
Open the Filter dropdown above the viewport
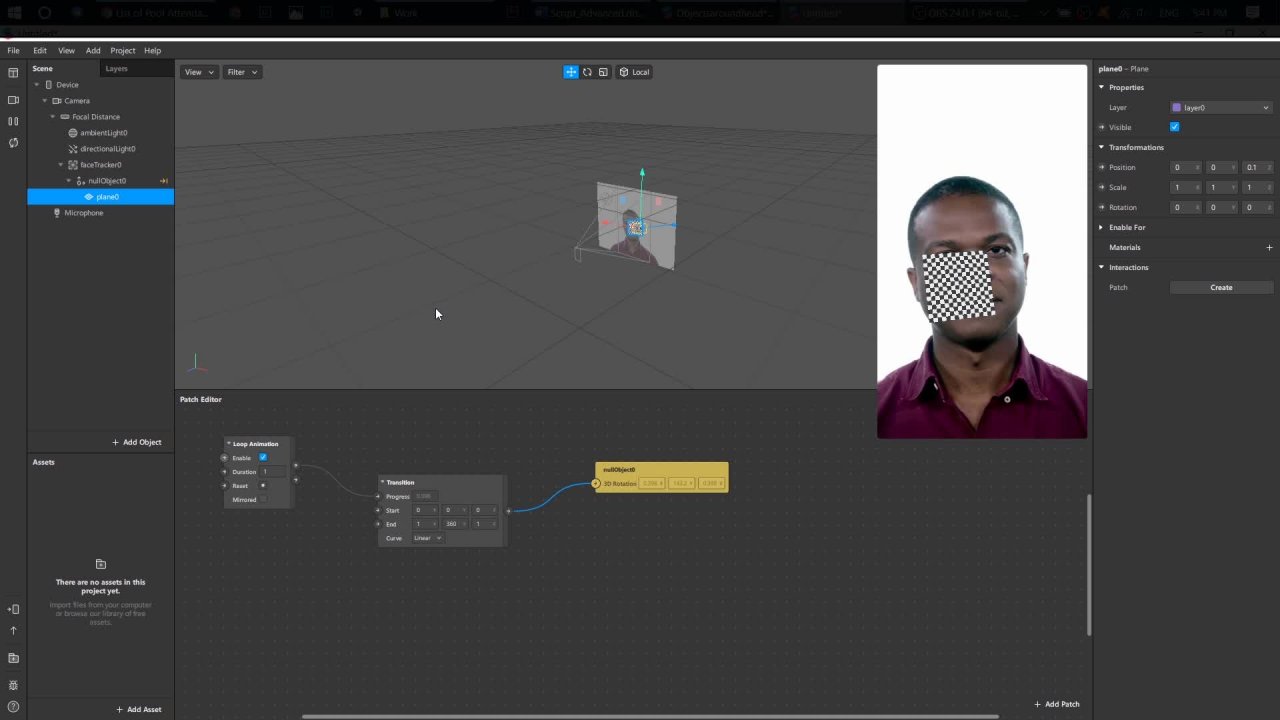pyautogui.click(x=241, y=71)
